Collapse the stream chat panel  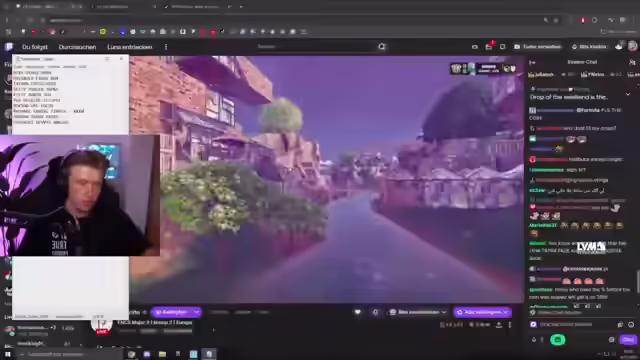(532, 62)
